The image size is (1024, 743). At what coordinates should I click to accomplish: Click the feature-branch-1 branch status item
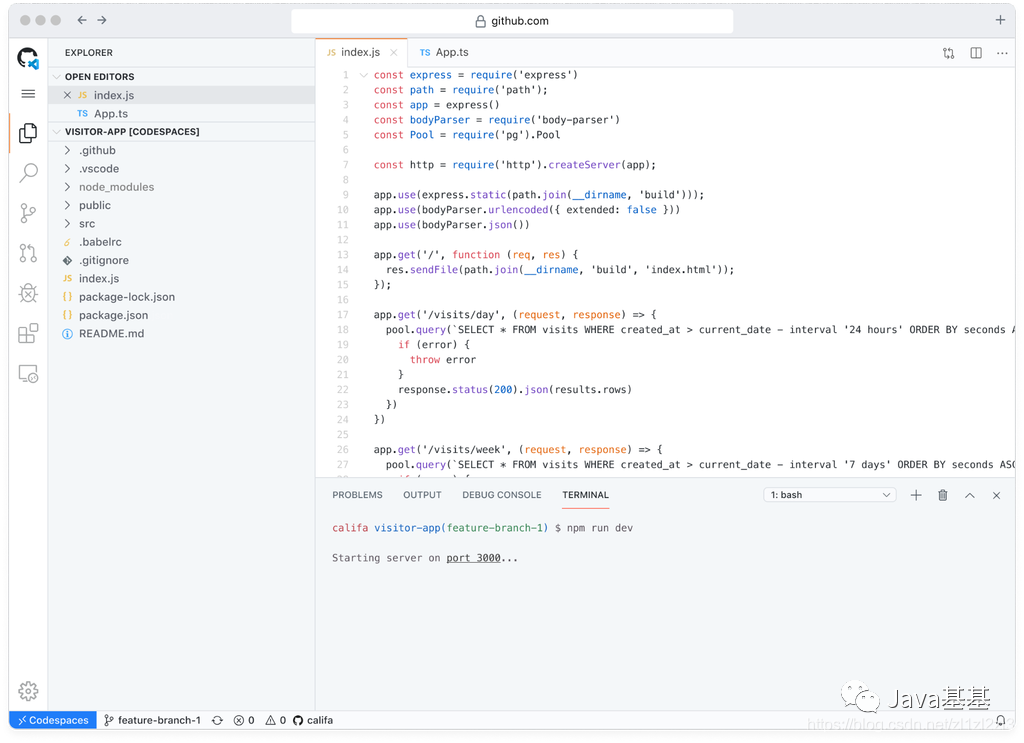pyautogui.click(x=152, y=720)
